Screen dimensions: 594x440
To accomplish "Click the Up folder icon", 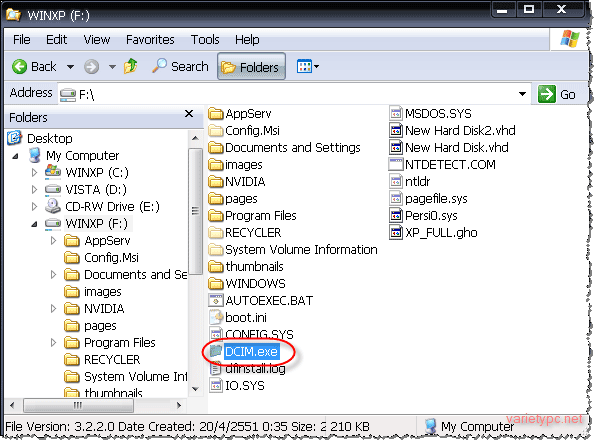I will 131,67.
